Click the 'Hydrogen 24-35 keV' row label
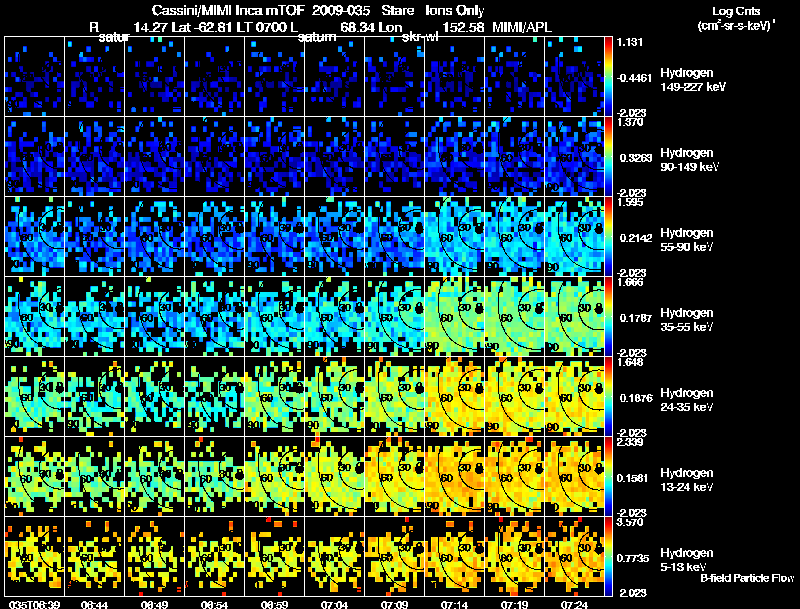 click(687, 400)
